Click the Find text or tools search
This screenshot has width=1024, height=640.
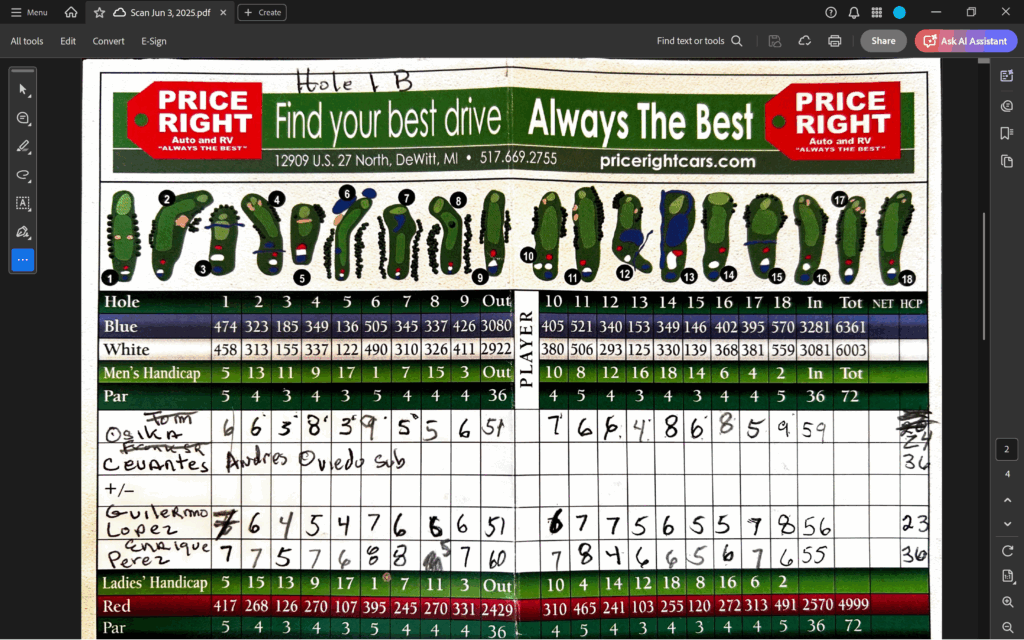(699, 40)
